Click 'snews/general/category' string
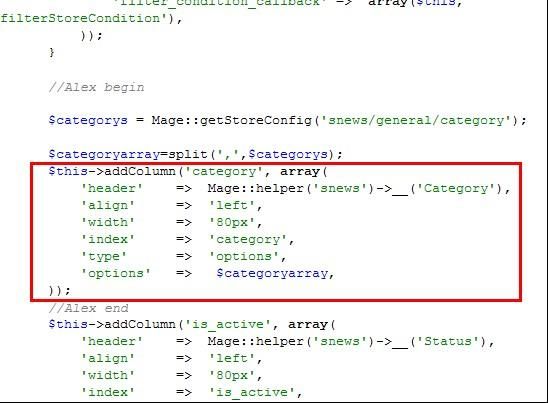The height and width of the screenshot is (403, 548). tap(416, 121)
